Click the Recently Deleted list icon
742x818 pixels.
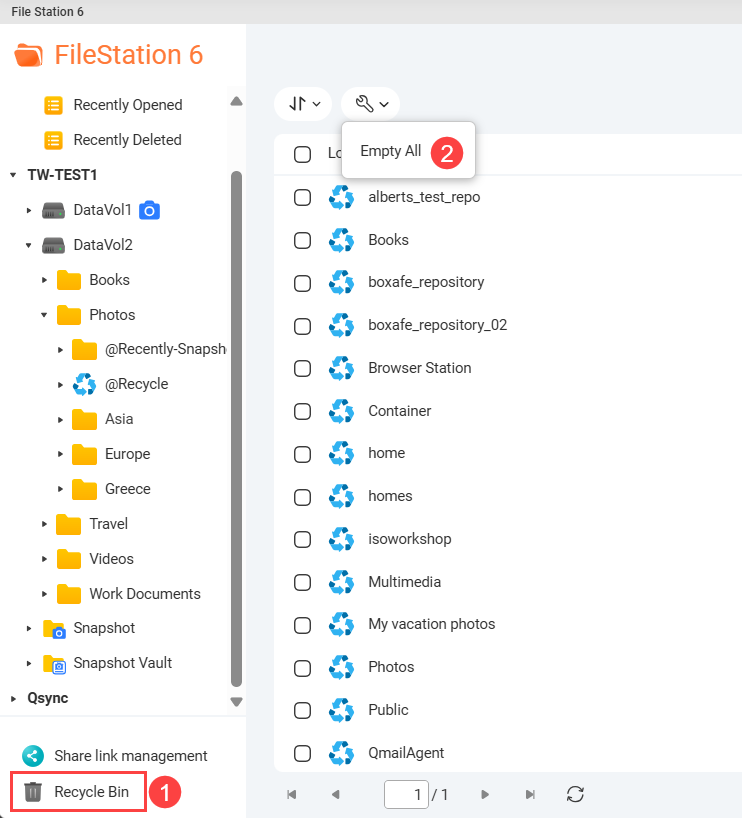click(x=53, y=140)
